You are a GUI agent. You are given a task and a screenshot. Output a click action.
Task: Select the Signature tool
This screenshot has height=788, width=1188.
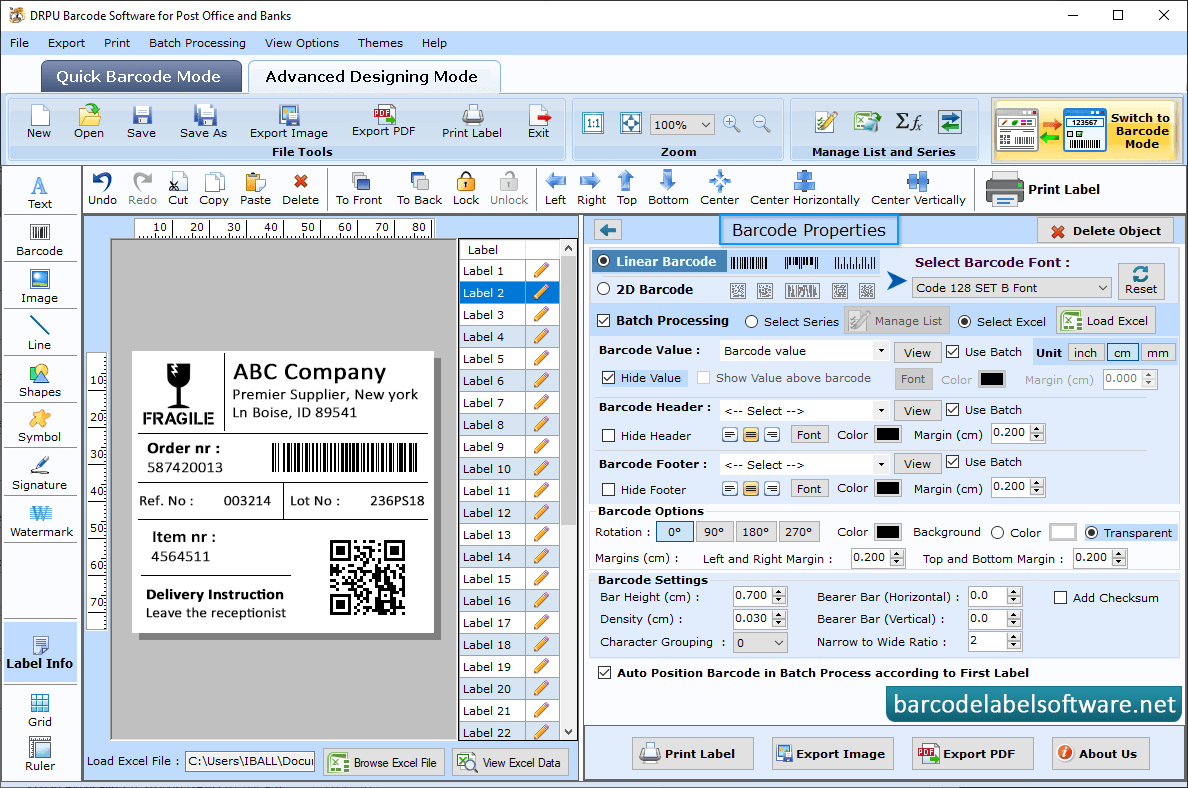point(39,474)
